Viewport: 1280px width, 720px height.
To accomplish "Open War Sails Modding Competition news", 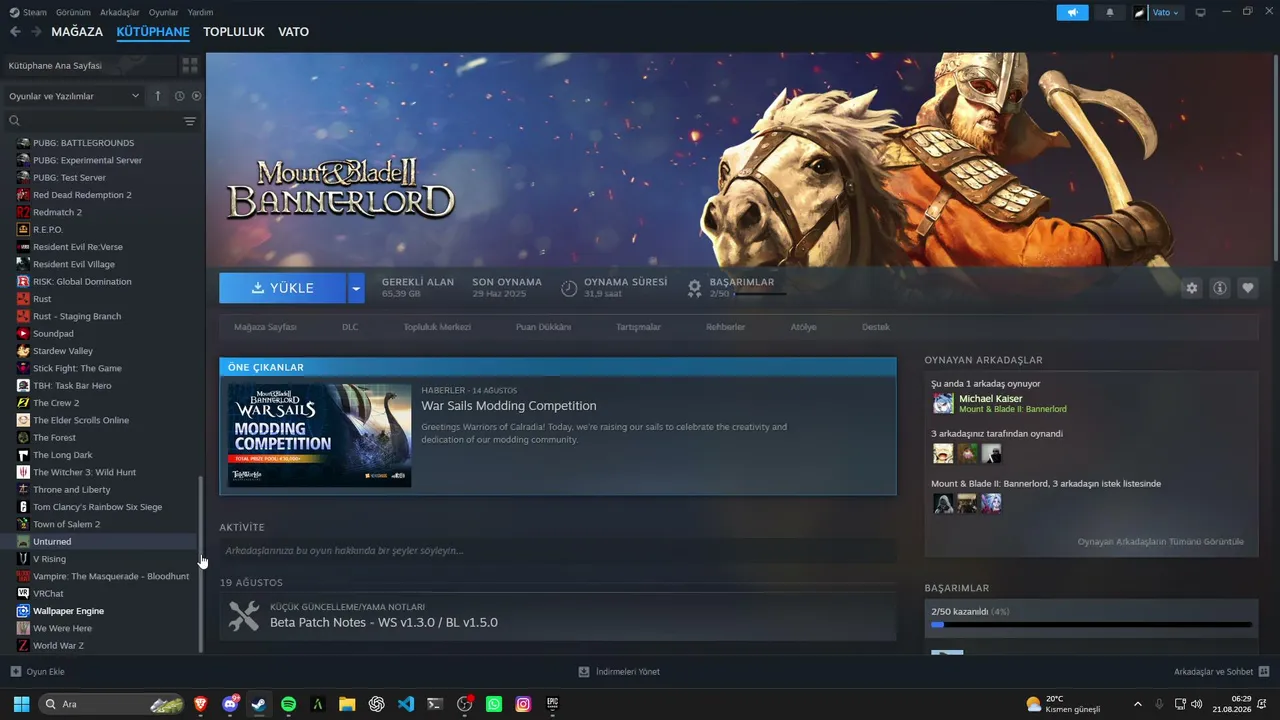I will pos(509,406).
